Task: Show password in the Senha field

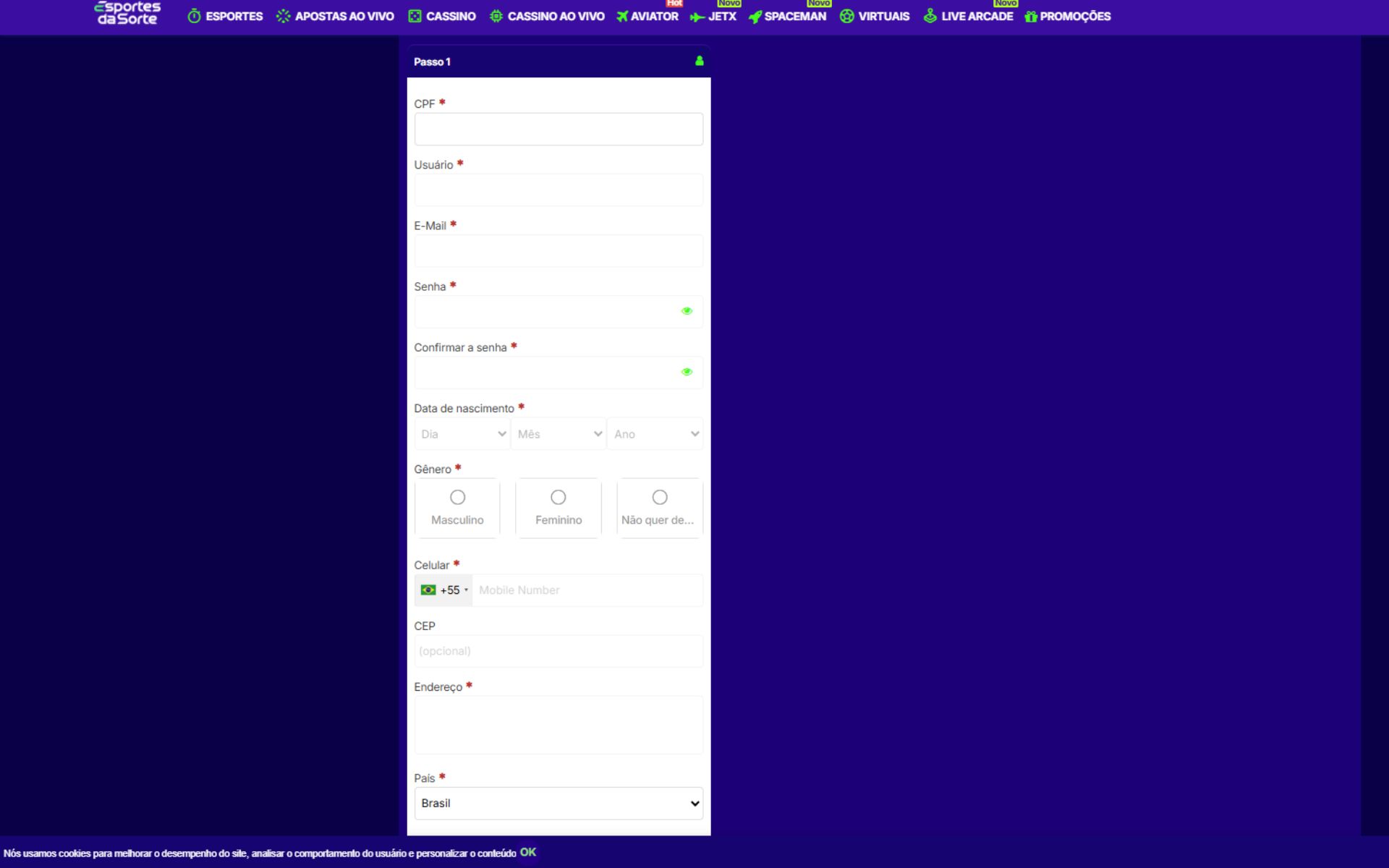Action: tap(687, 311)
